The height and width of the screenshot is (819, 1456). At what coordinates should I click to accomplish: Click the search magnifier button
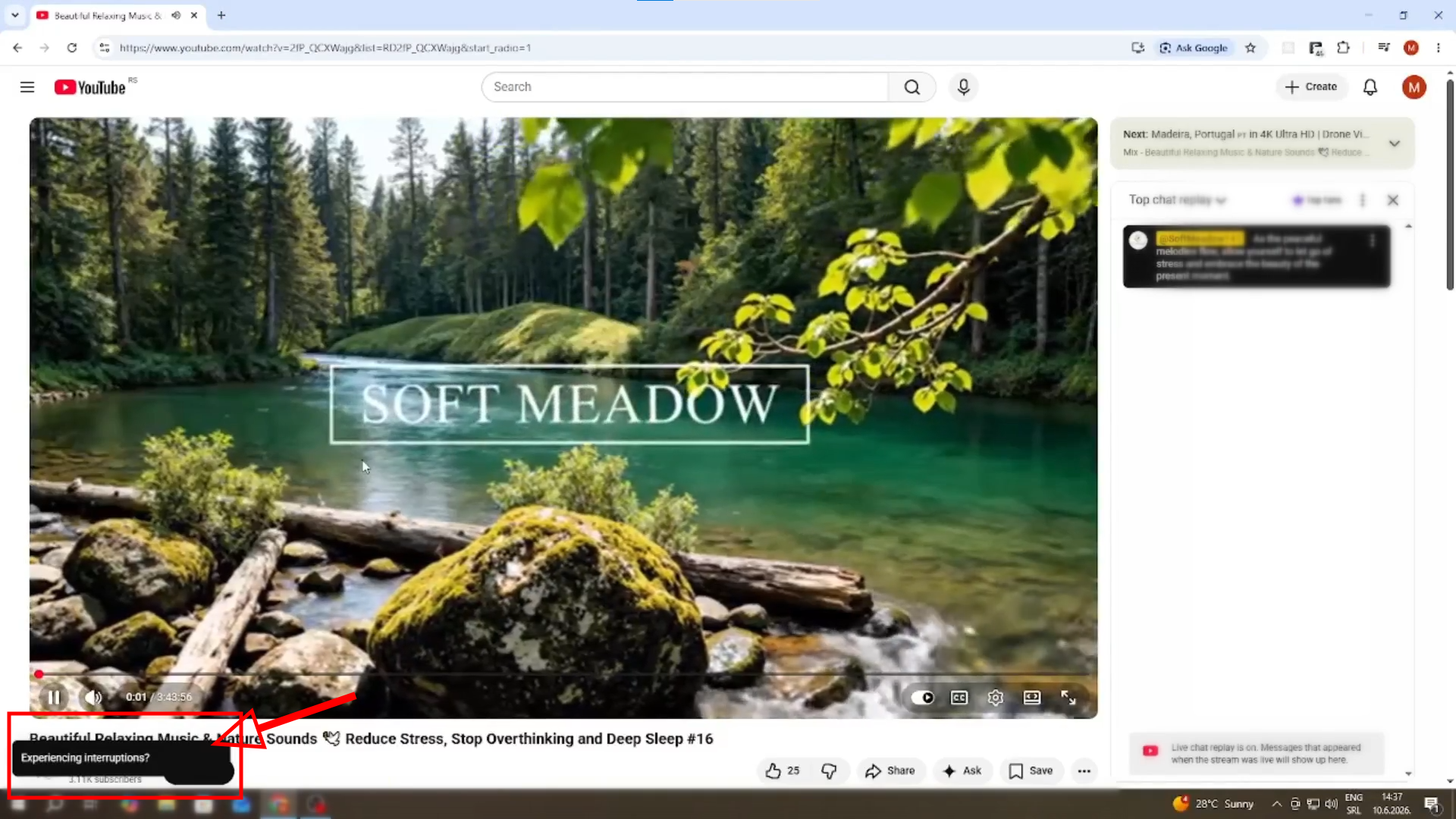coord(912,87)
